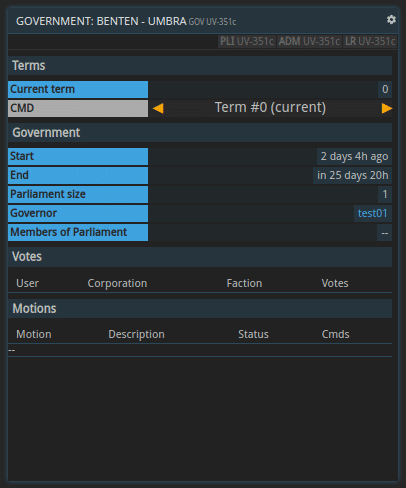Click the Members of Parliament label

[78, 232]
